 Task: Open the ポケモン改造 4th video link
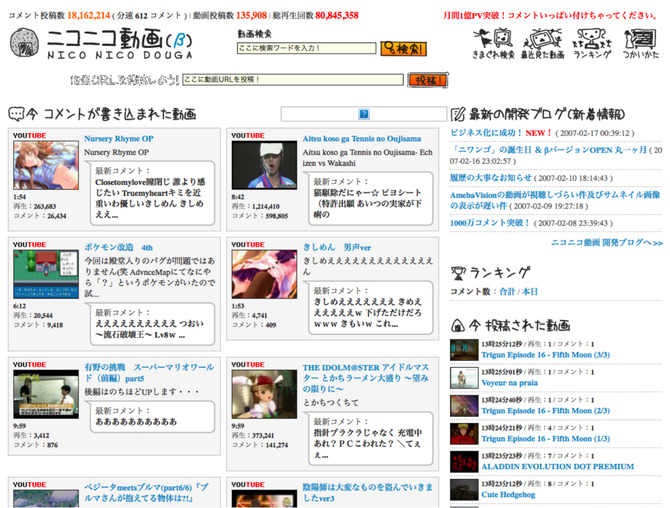(118, 247)
